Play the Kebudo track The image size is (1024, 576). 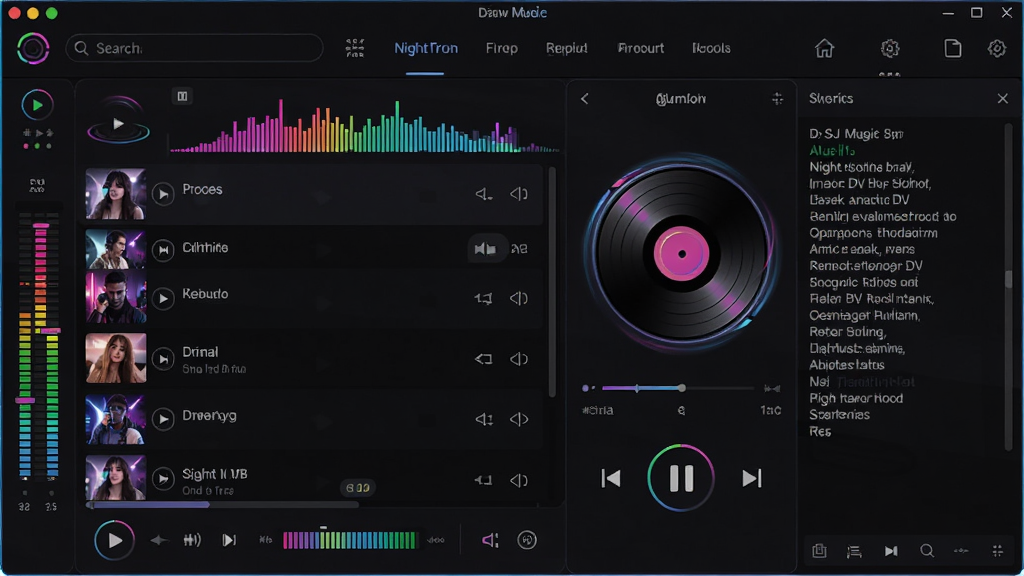pos(163,298)
